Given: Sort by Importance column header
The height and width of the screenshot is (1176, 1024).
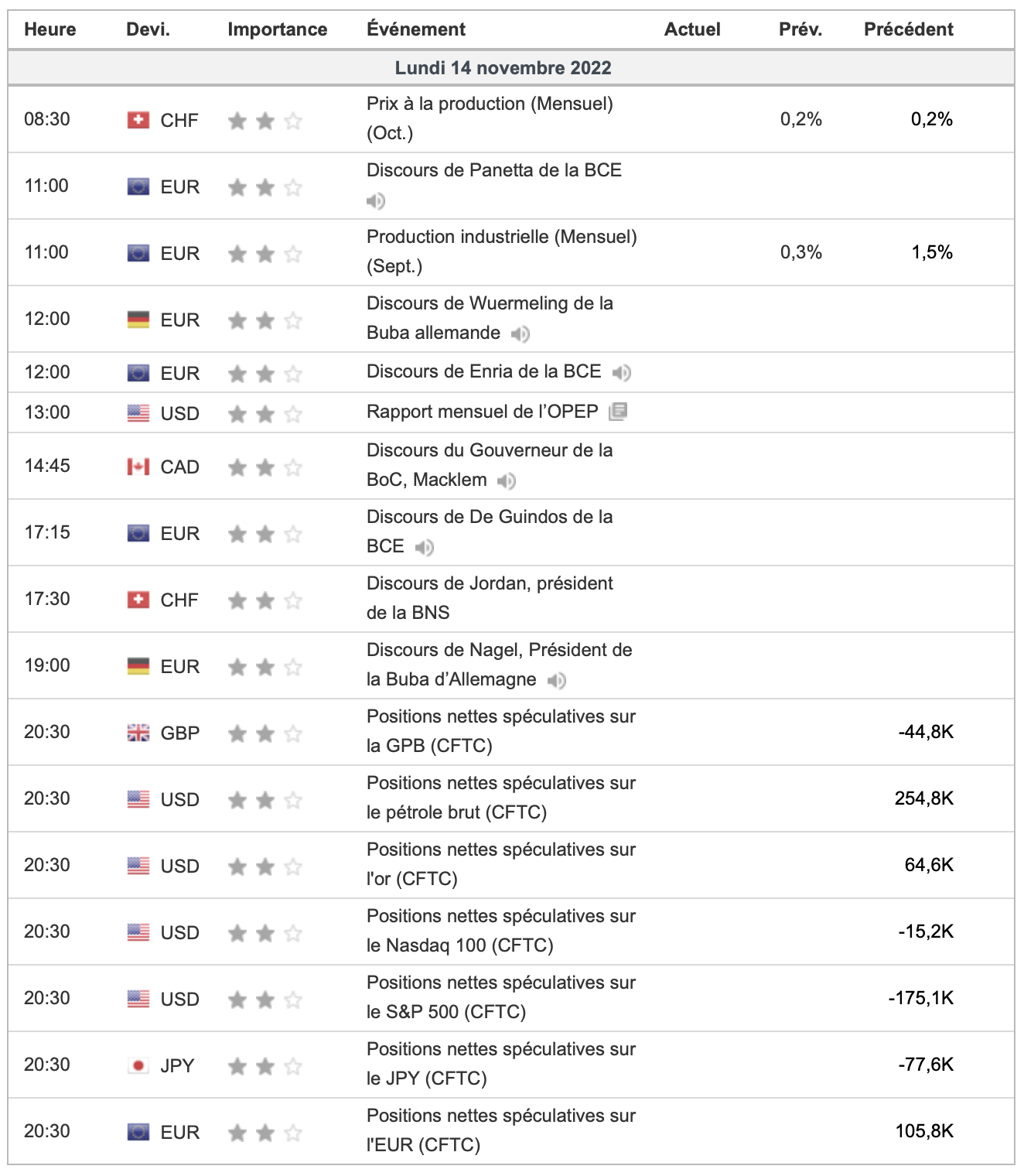Looking at the screenshot, I should [277, 29].
